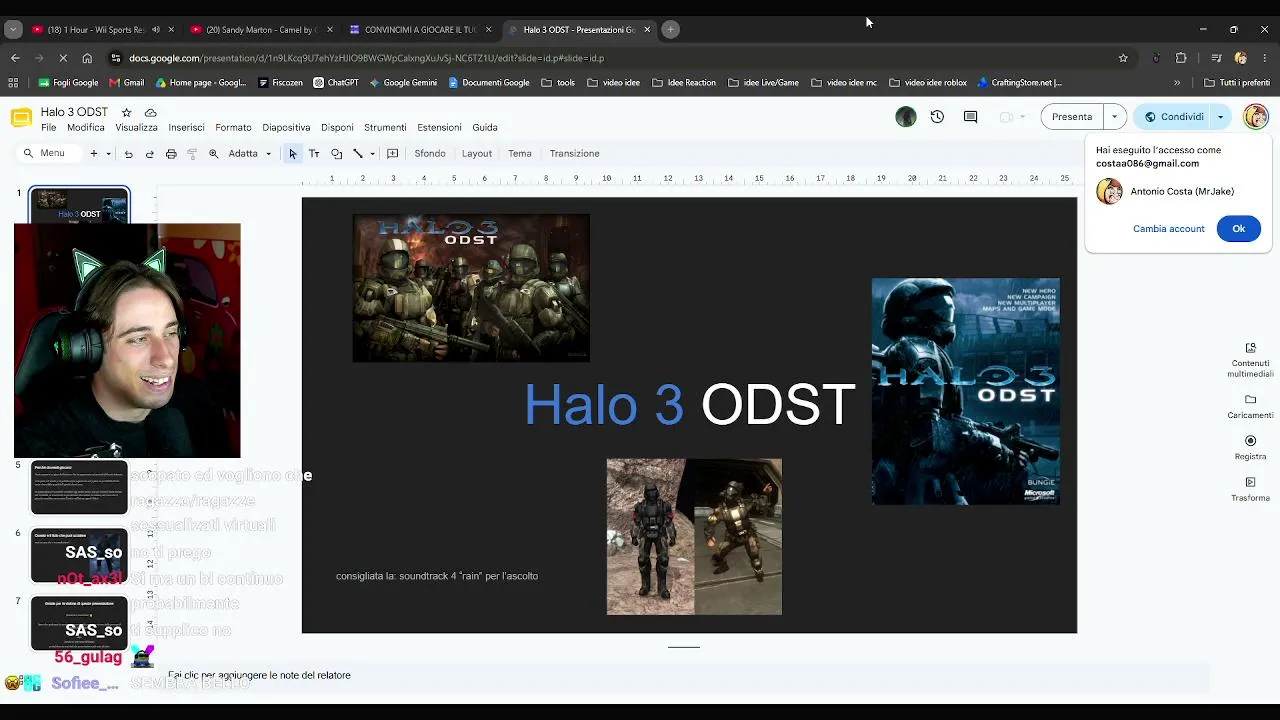
Task: Open the Tema theme button
Action: coord(520,154)
